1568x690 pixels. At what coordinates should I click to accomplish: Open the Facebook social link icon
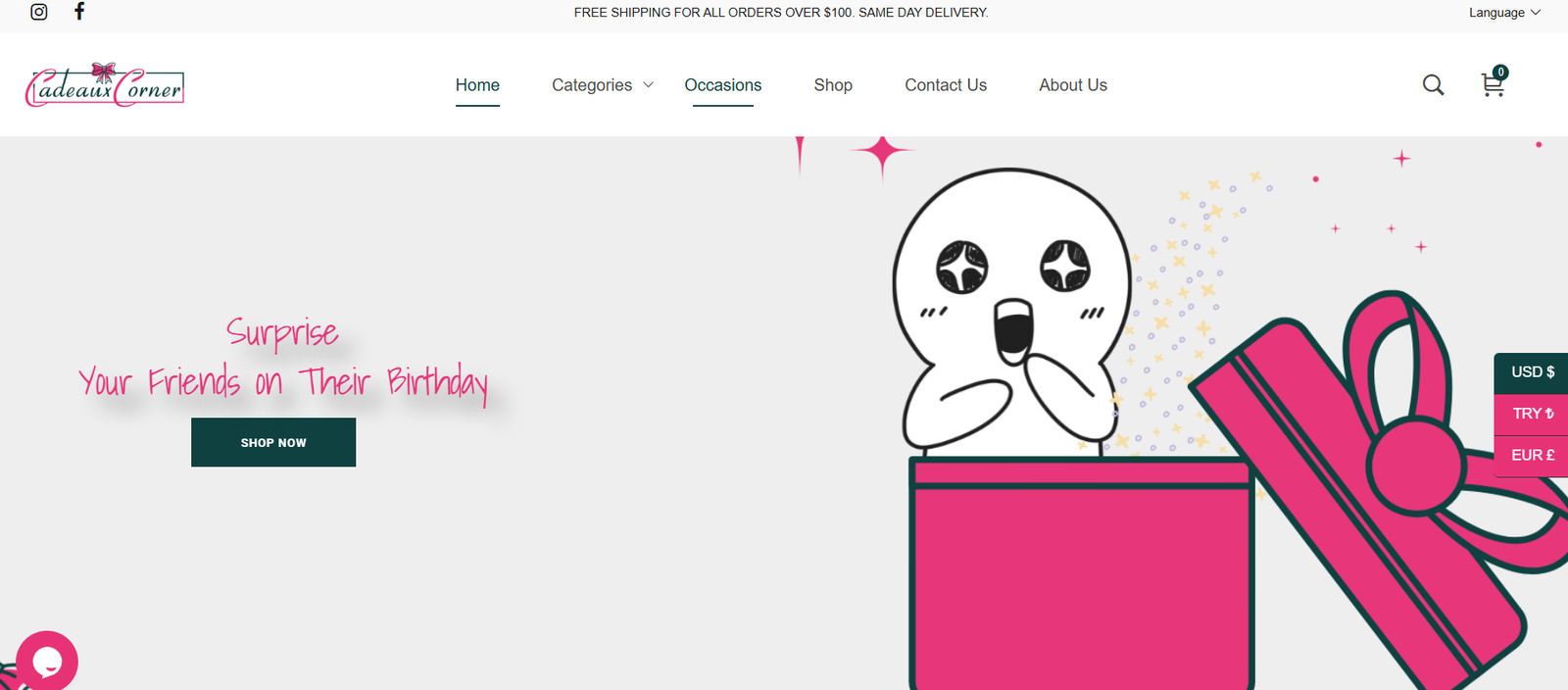pos(79,12)
